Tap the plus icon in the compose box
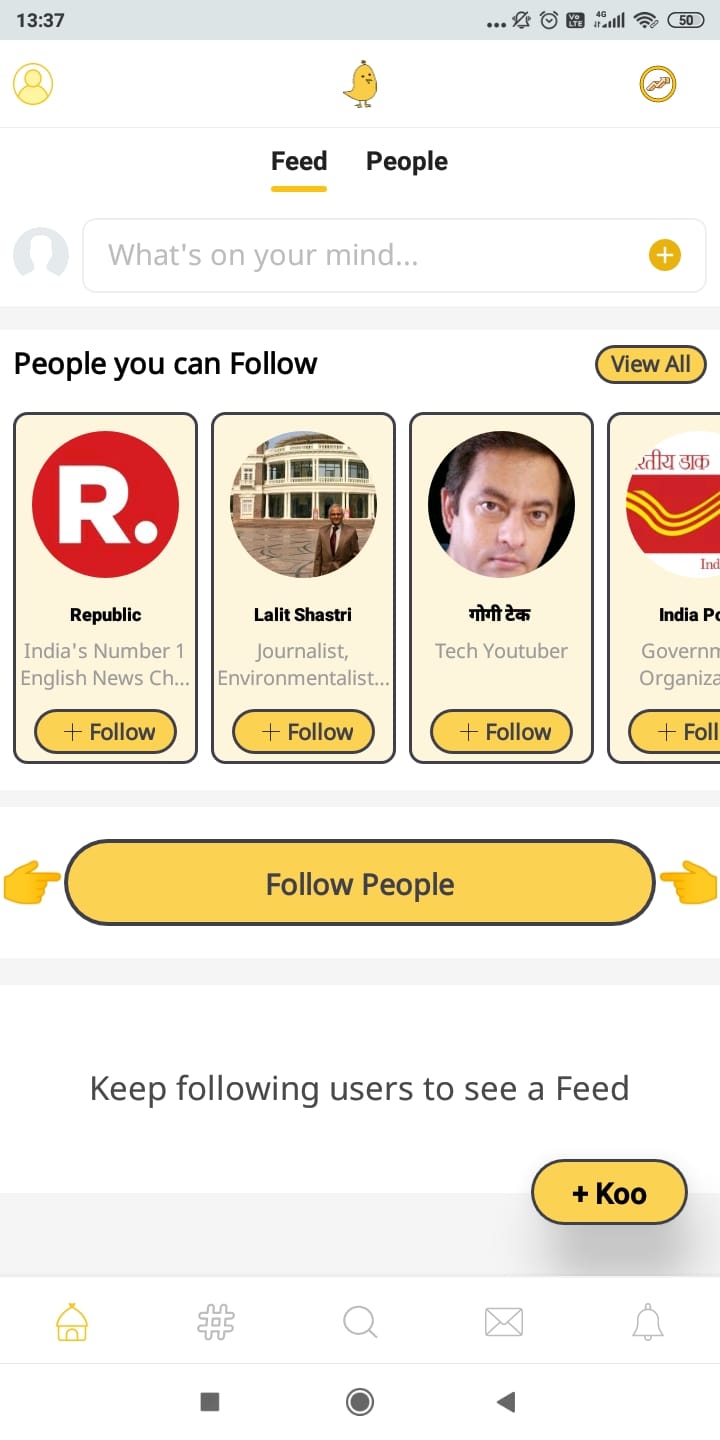Viewport: 720px width, 1440px height. point(665,256)
